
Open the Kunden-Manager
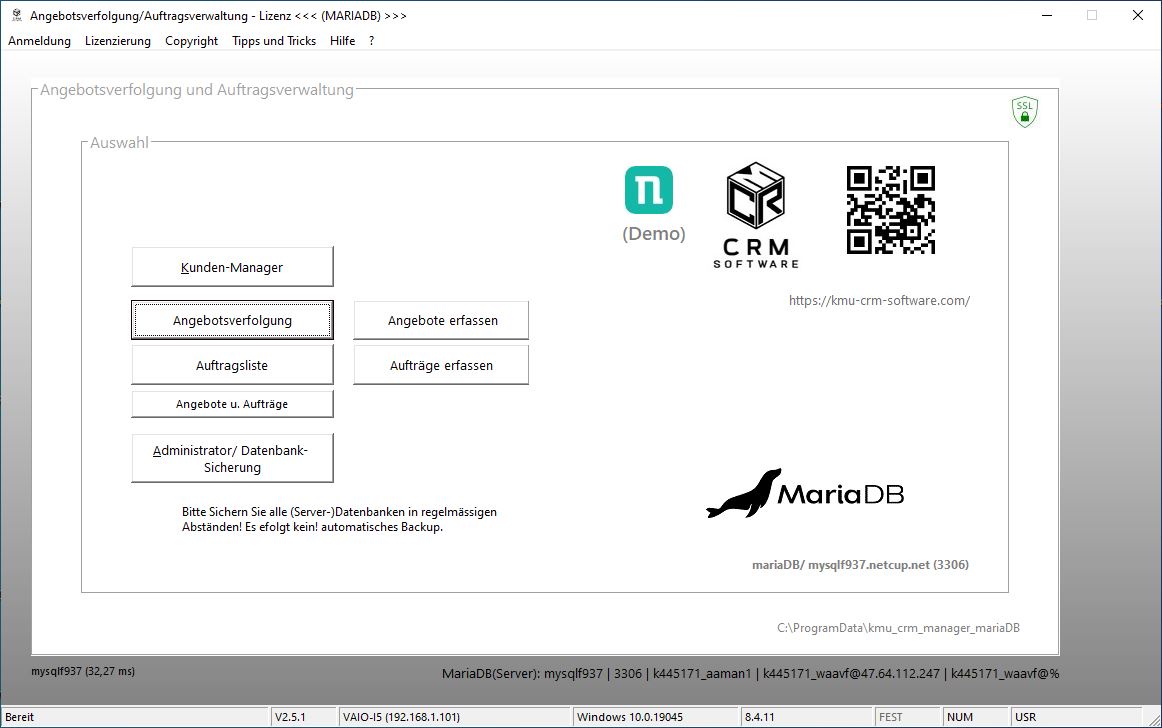232,267
